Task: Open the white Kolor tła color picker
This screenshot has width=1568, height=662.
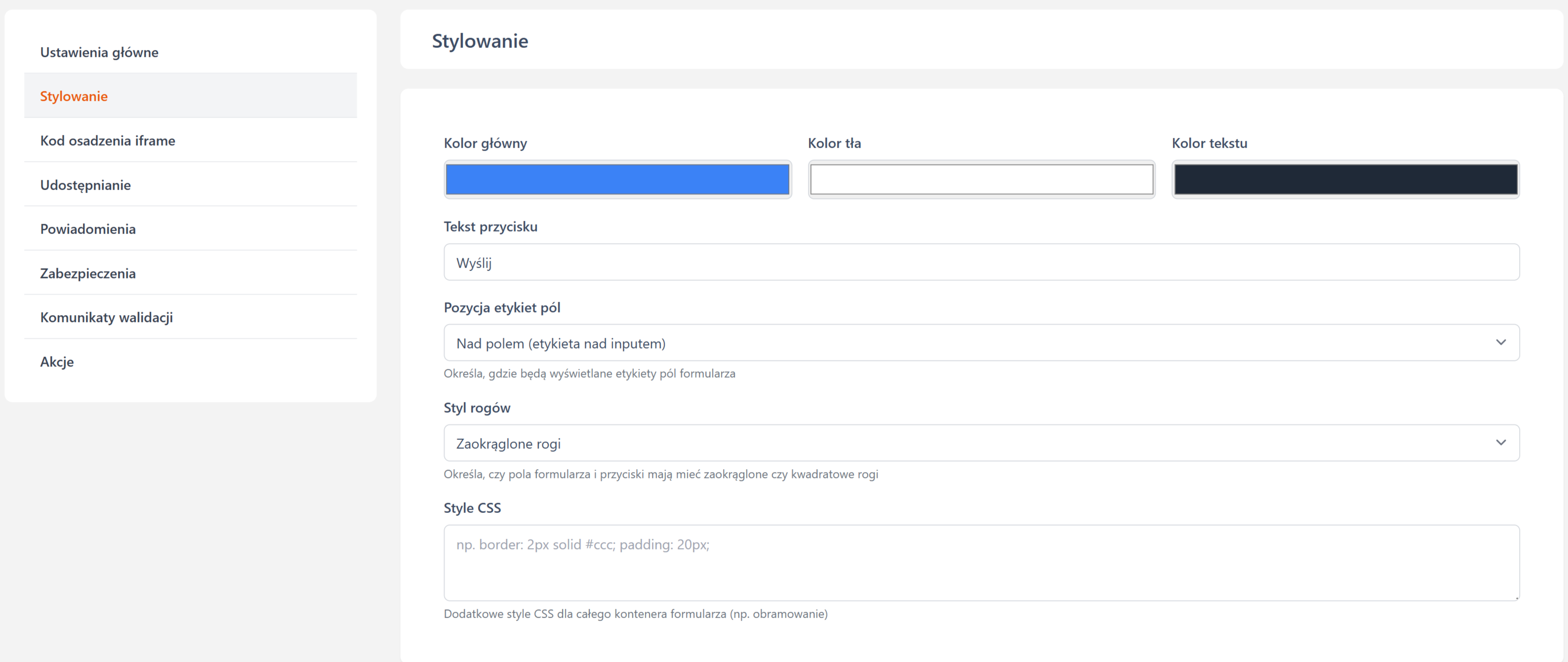Action: (x=981, y=180)
